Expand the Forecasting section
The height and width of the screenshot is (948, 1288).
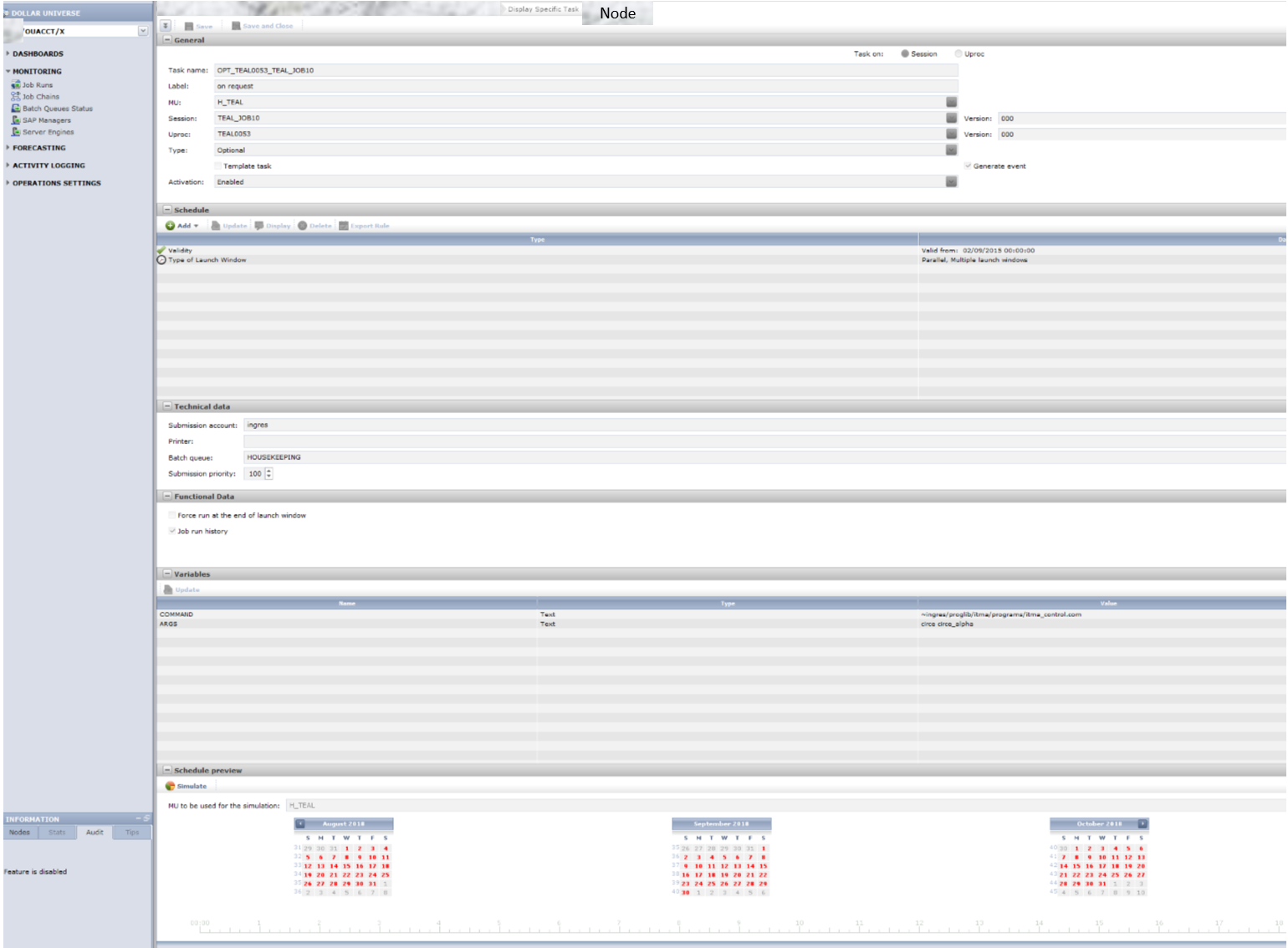38,148
